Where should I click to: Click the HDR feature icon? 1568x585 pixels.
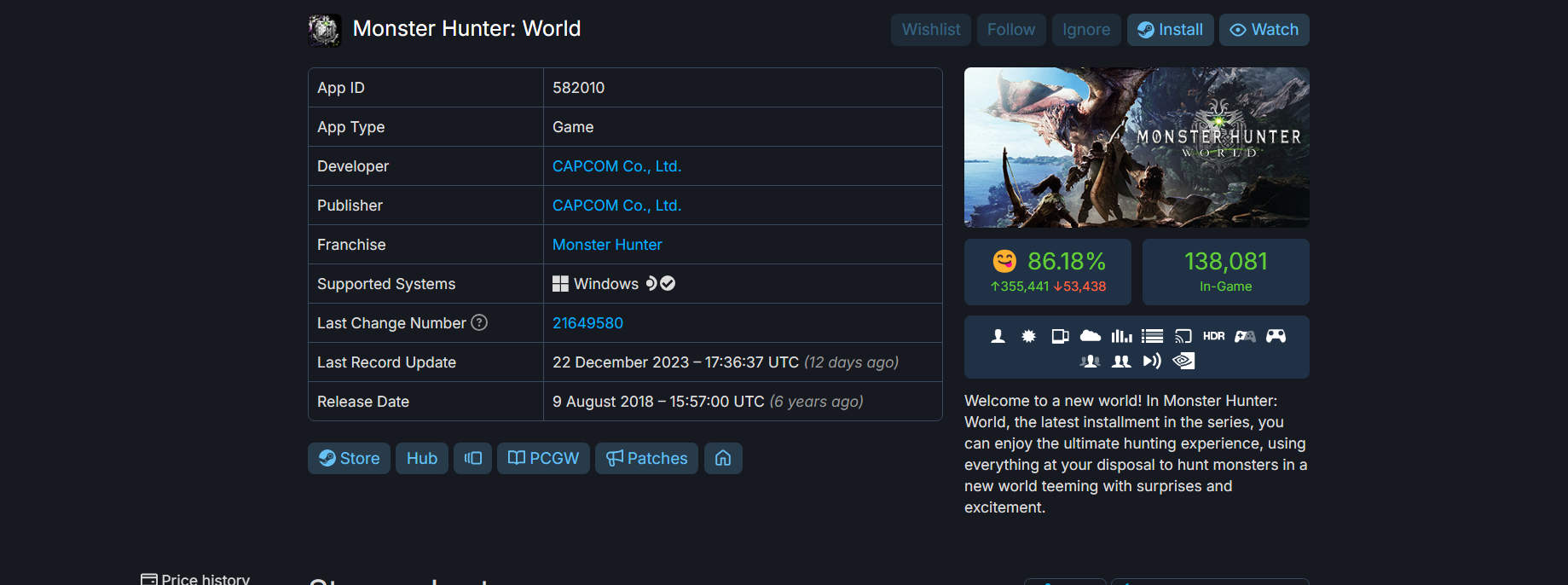pos(1213,336)
